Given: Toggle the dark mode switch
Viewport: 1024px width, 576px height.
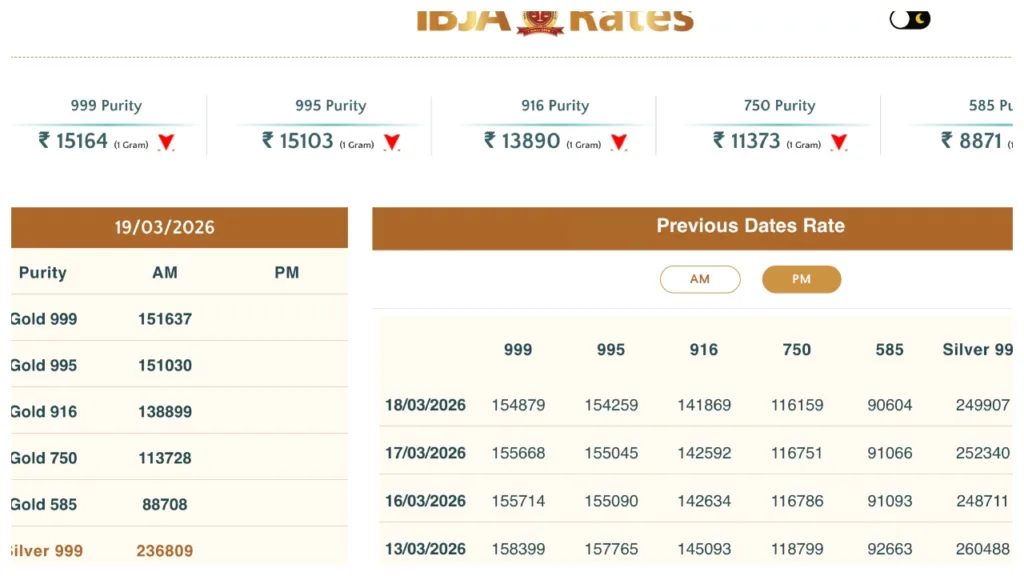Looking at the screenshot, I should 909,19.
